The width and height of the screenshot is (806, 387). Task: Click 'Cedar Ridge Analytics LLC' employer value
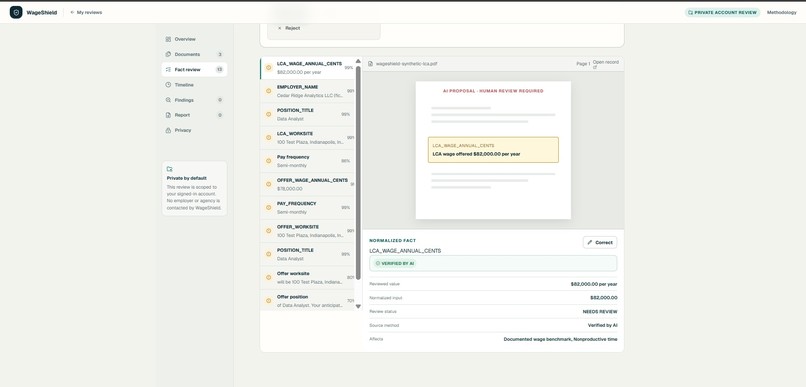[310, 96]
